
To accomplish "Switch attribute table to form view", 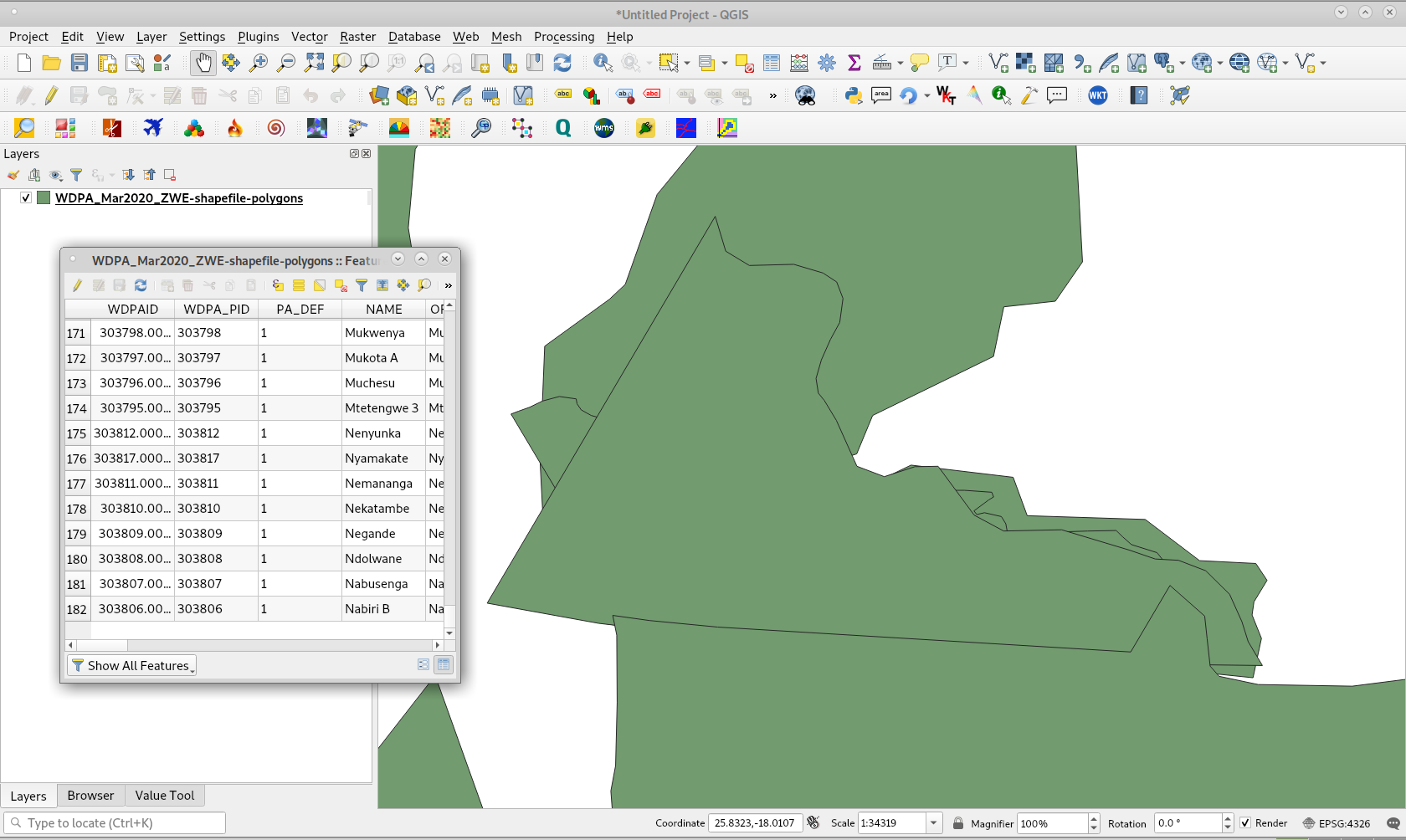I will point(423,664).
